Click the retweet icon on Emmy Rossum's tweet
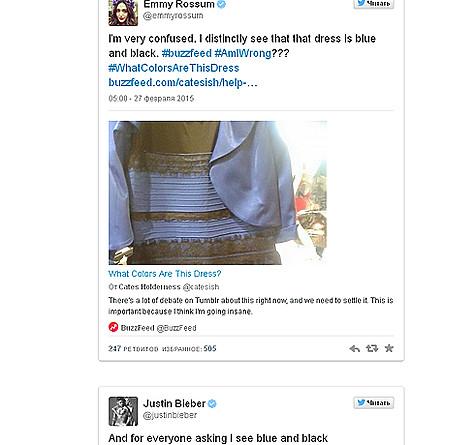The image size is (475, 445). 372,348
